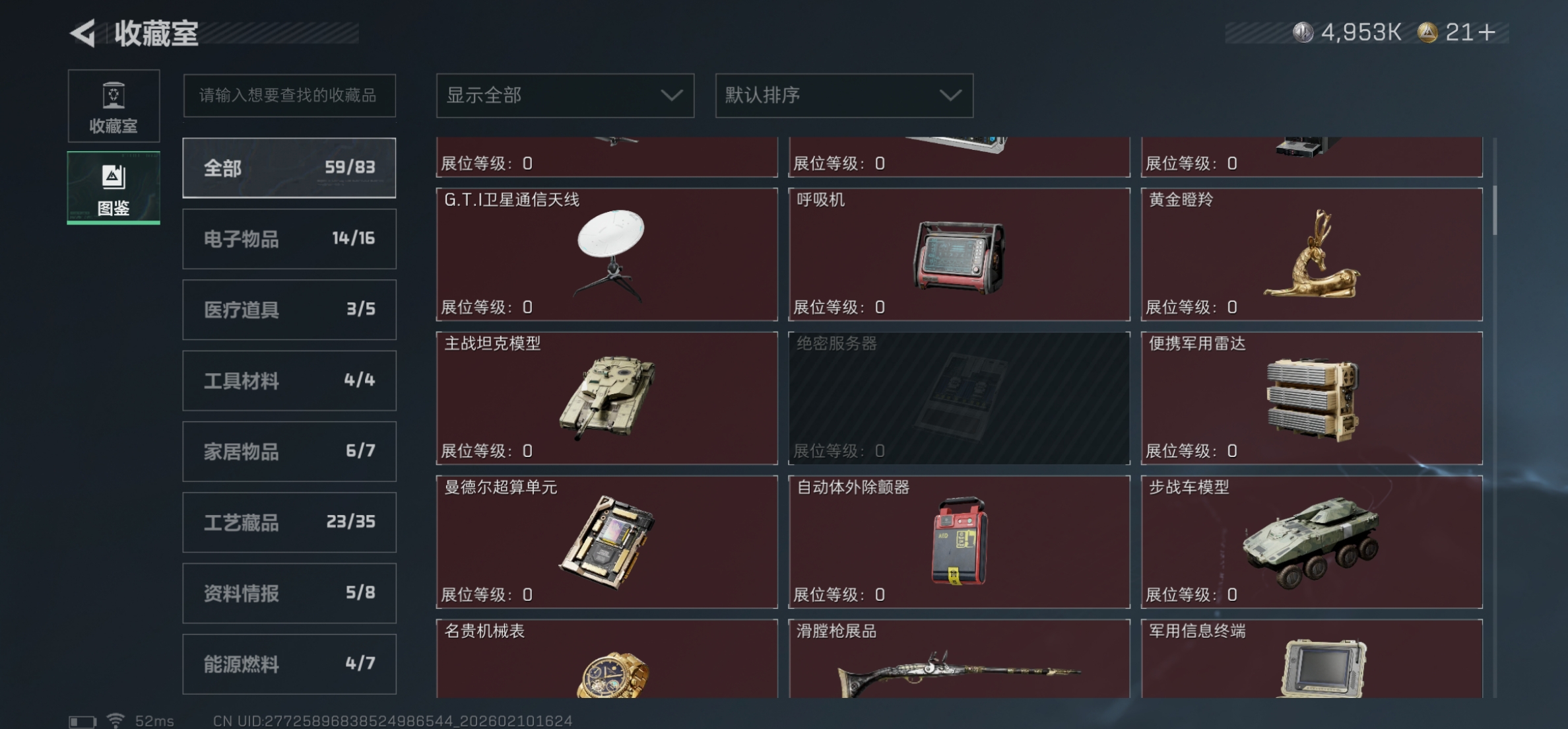Open the 默认排序 sorting dropdown
1568x729 pixels.
coord(844,96)
